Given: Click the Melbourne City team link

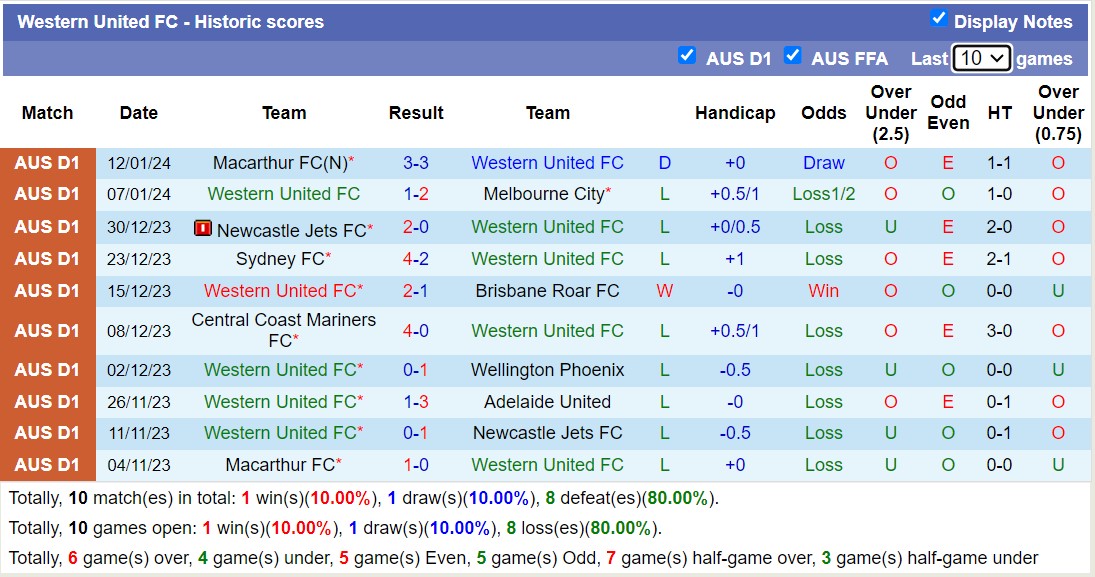Looking at the screenshot, I should tap(544, 195).
